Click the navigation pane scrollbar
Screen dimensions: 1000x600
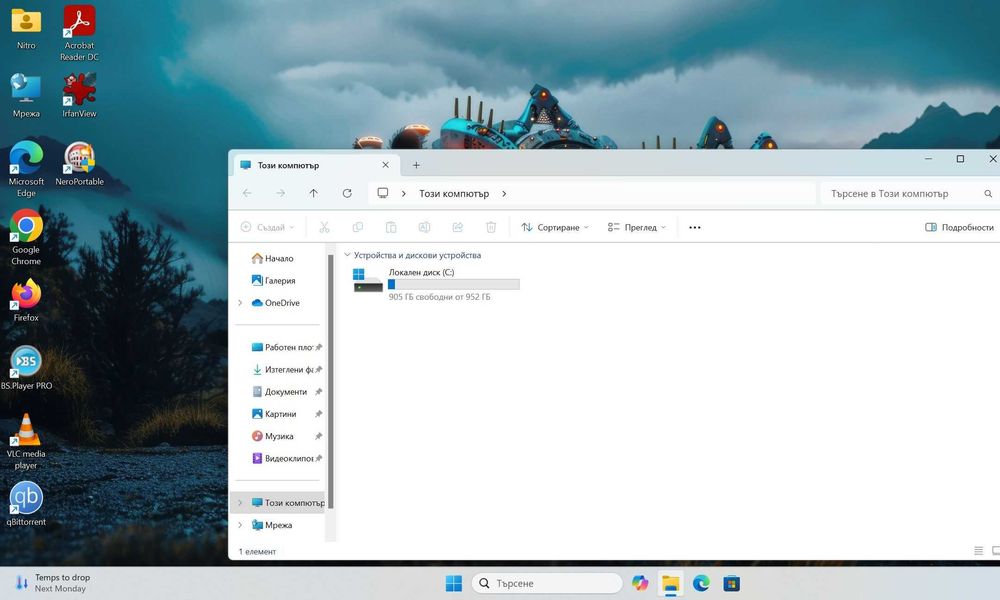[x=330, y=381]
